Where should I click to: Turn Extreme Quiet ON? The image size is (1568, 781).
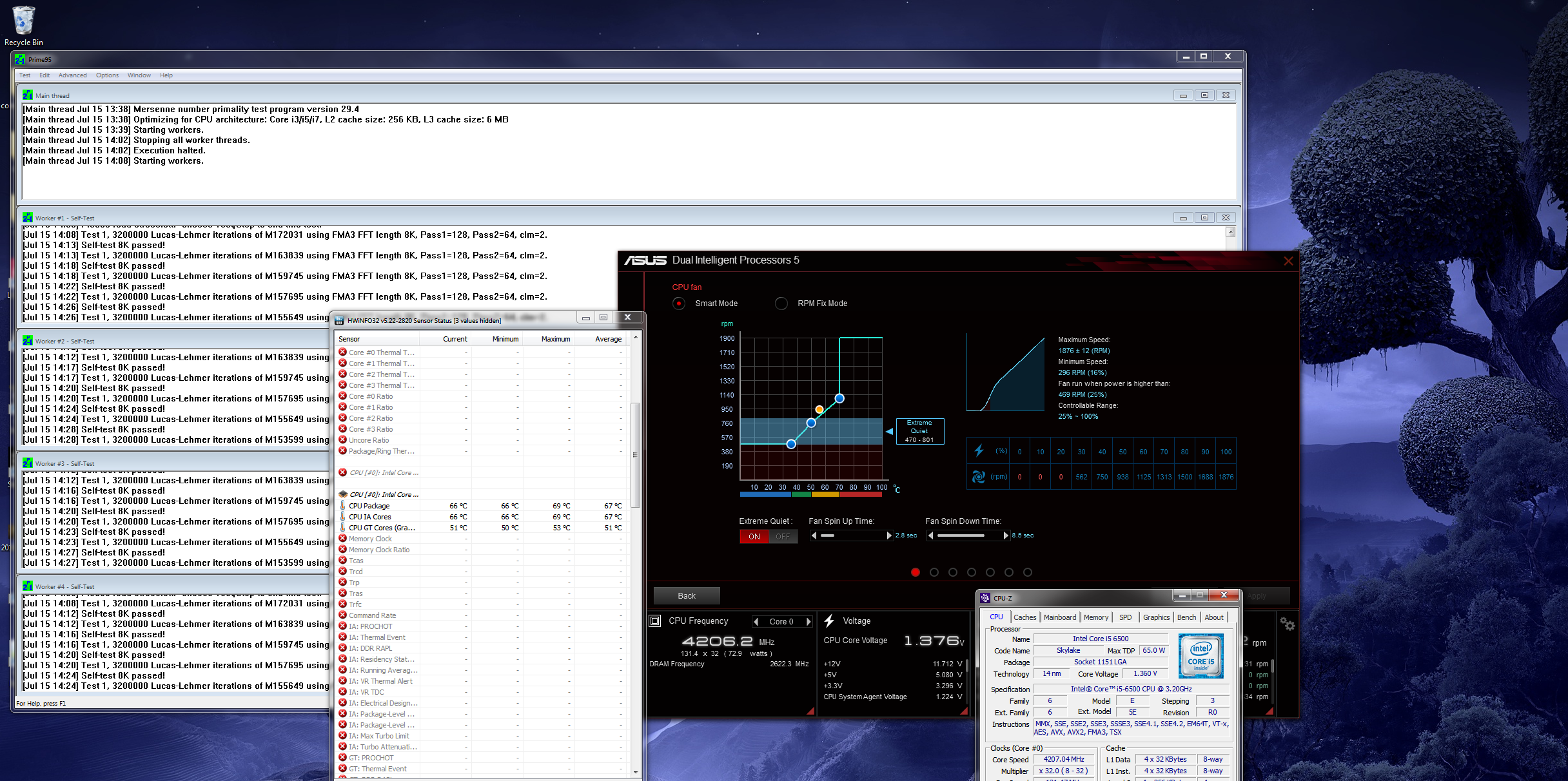[x=754, y=536]
